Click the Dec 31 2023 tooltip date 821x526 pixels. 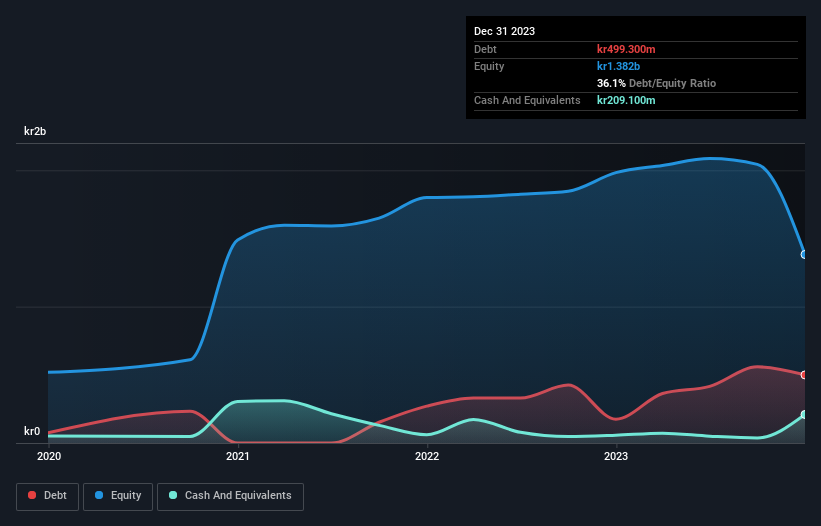(x=504, y=31)
